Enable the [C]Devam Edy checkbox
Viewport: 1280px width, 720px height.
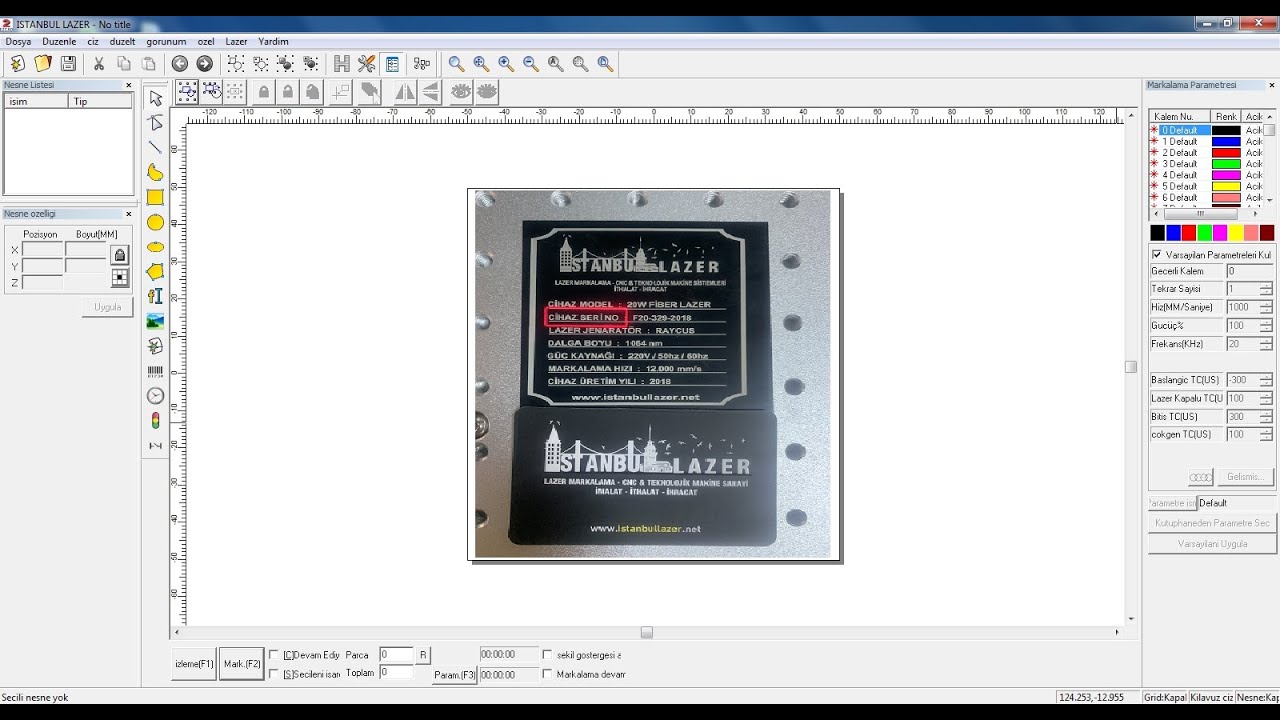(274, 655)
